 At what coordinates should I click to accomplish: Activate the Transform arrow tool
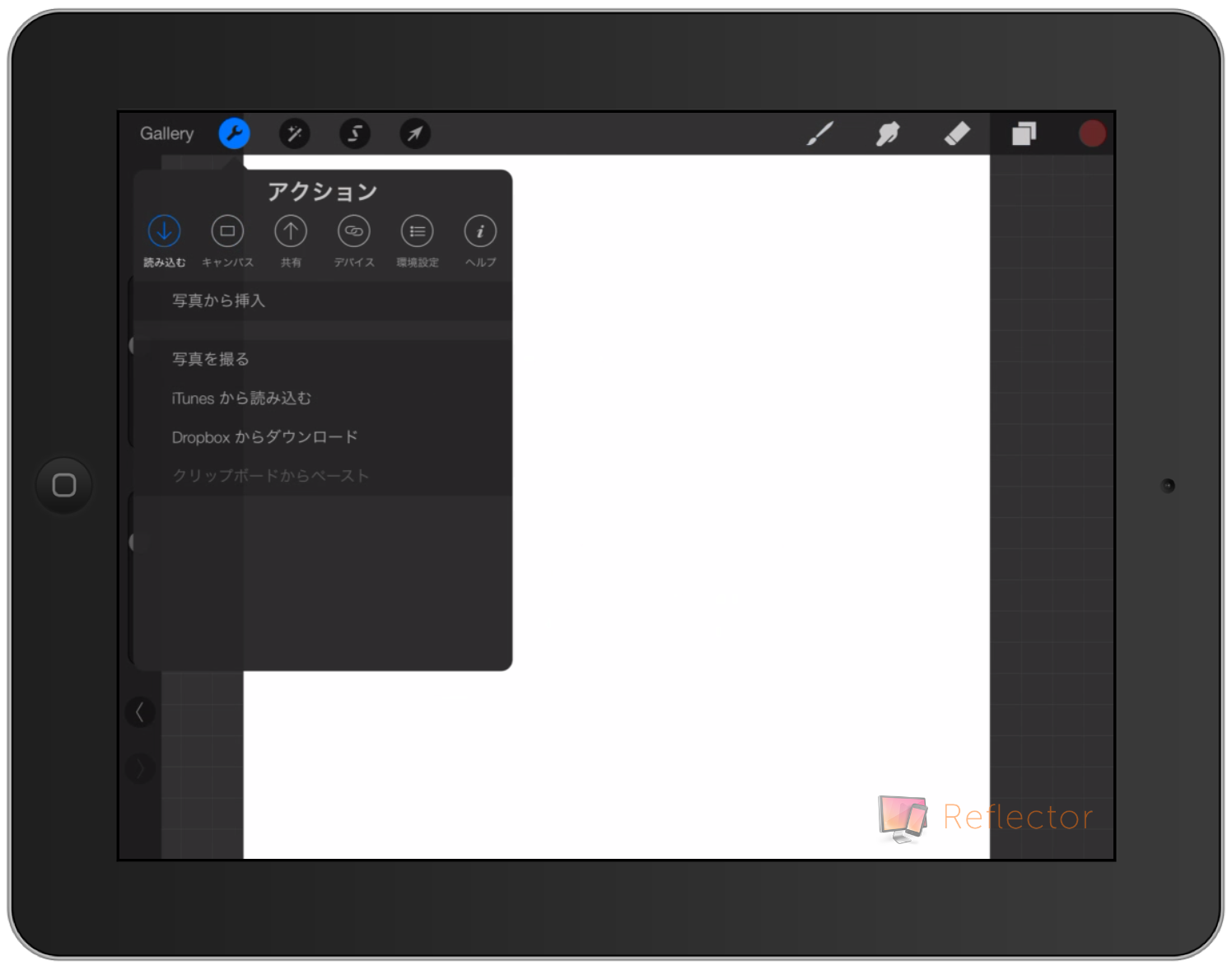[x=415, y=133]
